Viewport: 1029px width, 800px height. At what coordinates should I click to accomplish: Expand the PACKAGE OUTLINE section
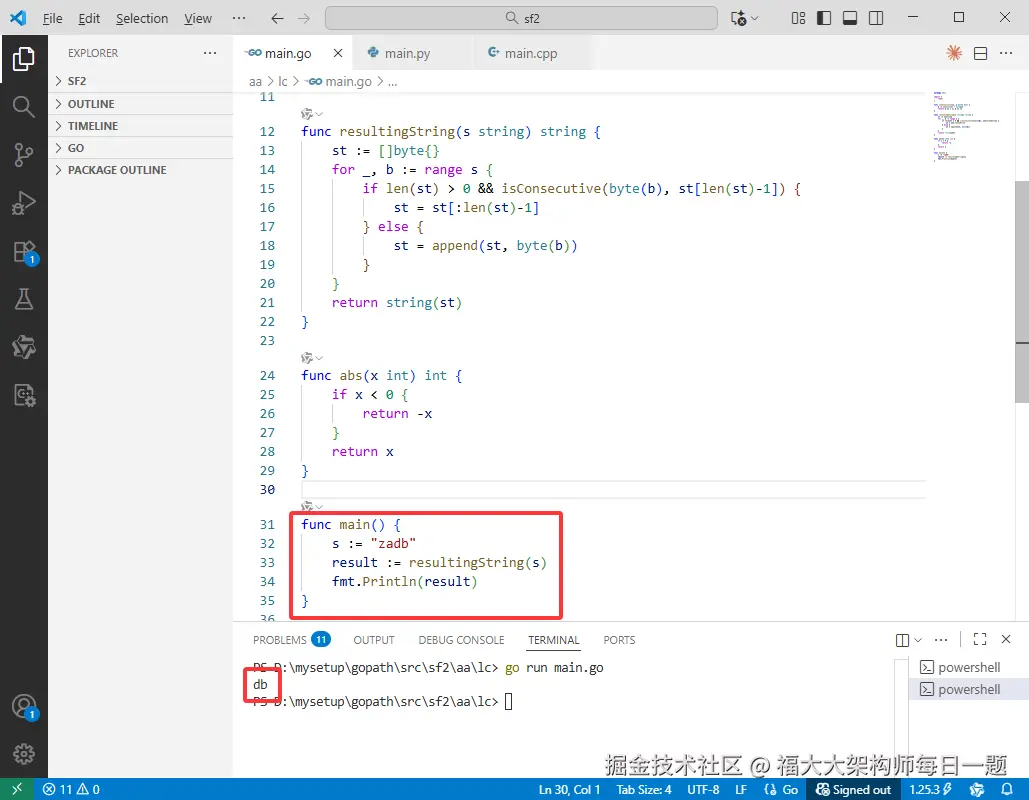(x=140, y=170)
